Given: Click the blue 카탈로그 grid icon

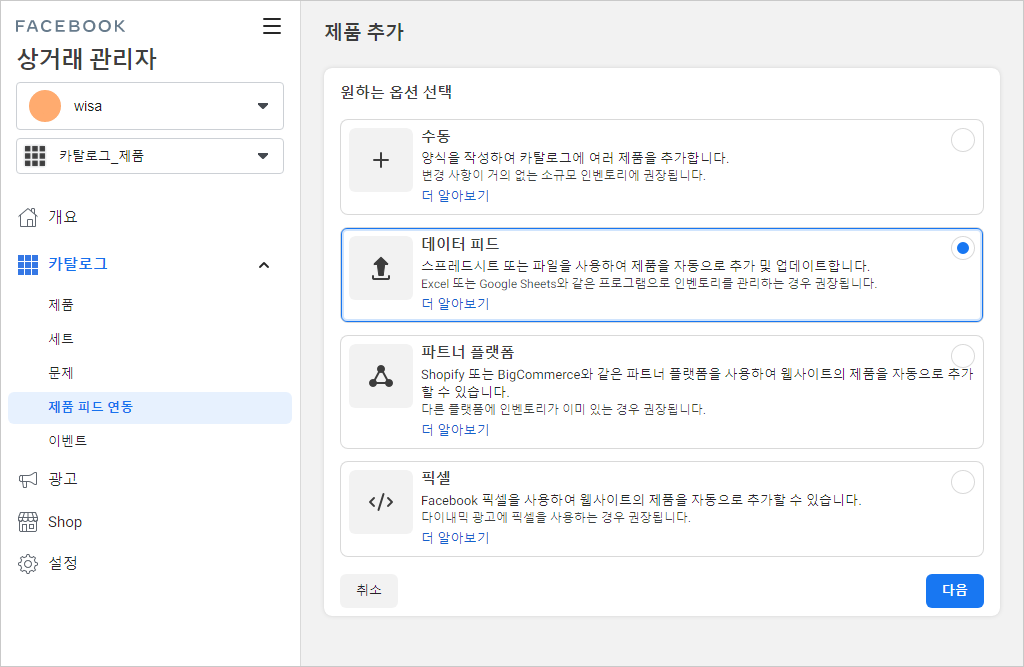Looking at the screenshot, I should tap(27, 265).
